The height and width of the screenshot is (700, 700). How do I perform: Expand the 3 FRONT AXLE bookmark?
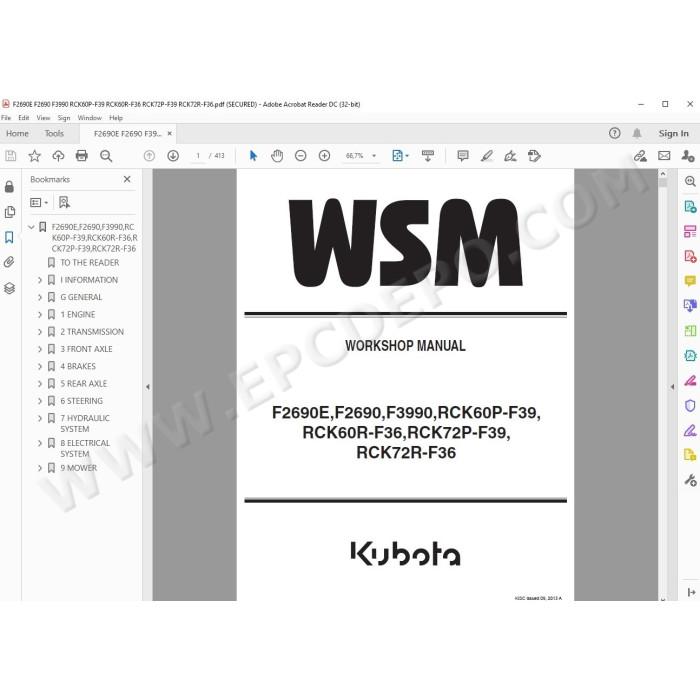coord(40,349)
